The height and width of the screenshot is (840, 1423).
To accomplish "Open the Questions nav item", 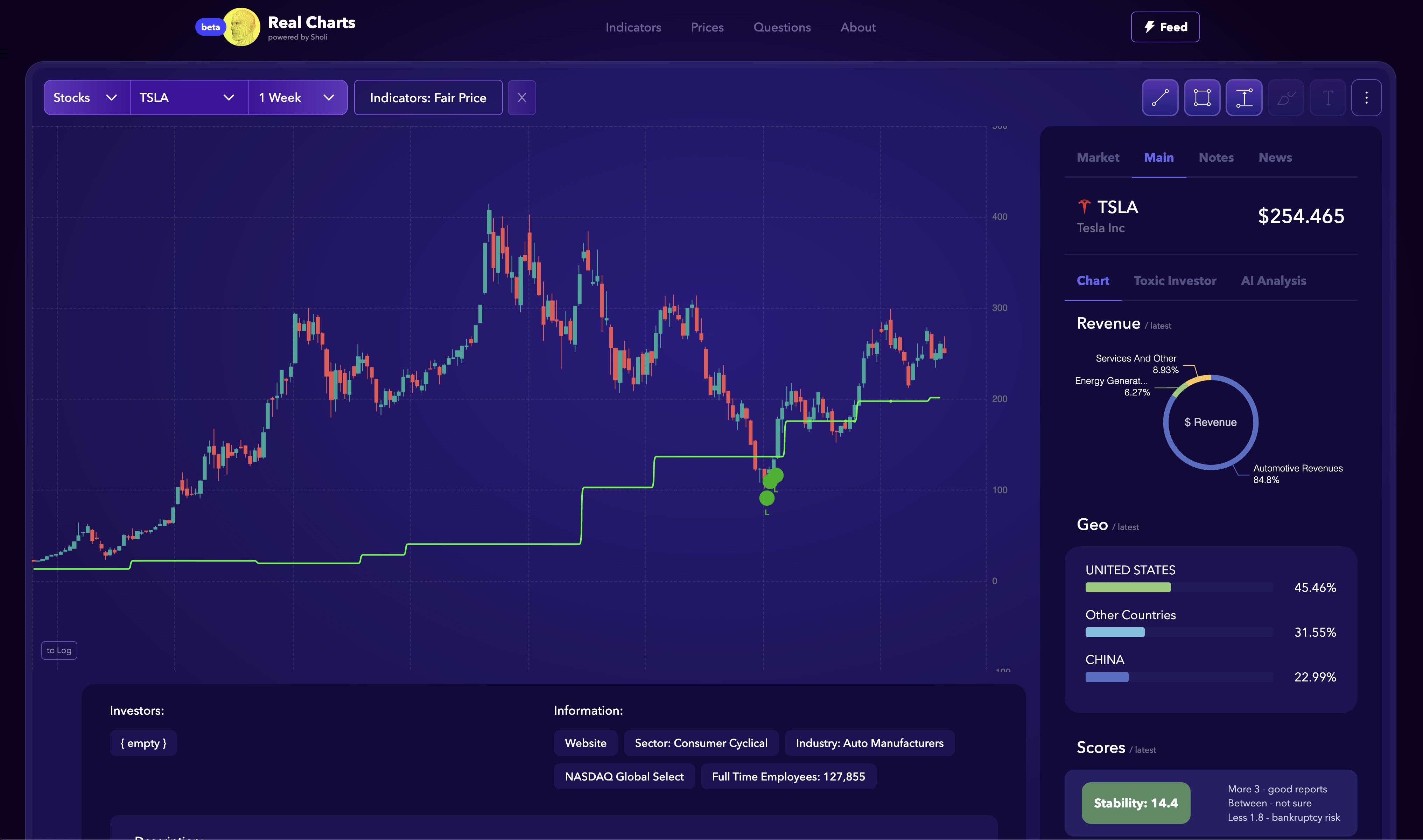I will (x=782, y=27).
